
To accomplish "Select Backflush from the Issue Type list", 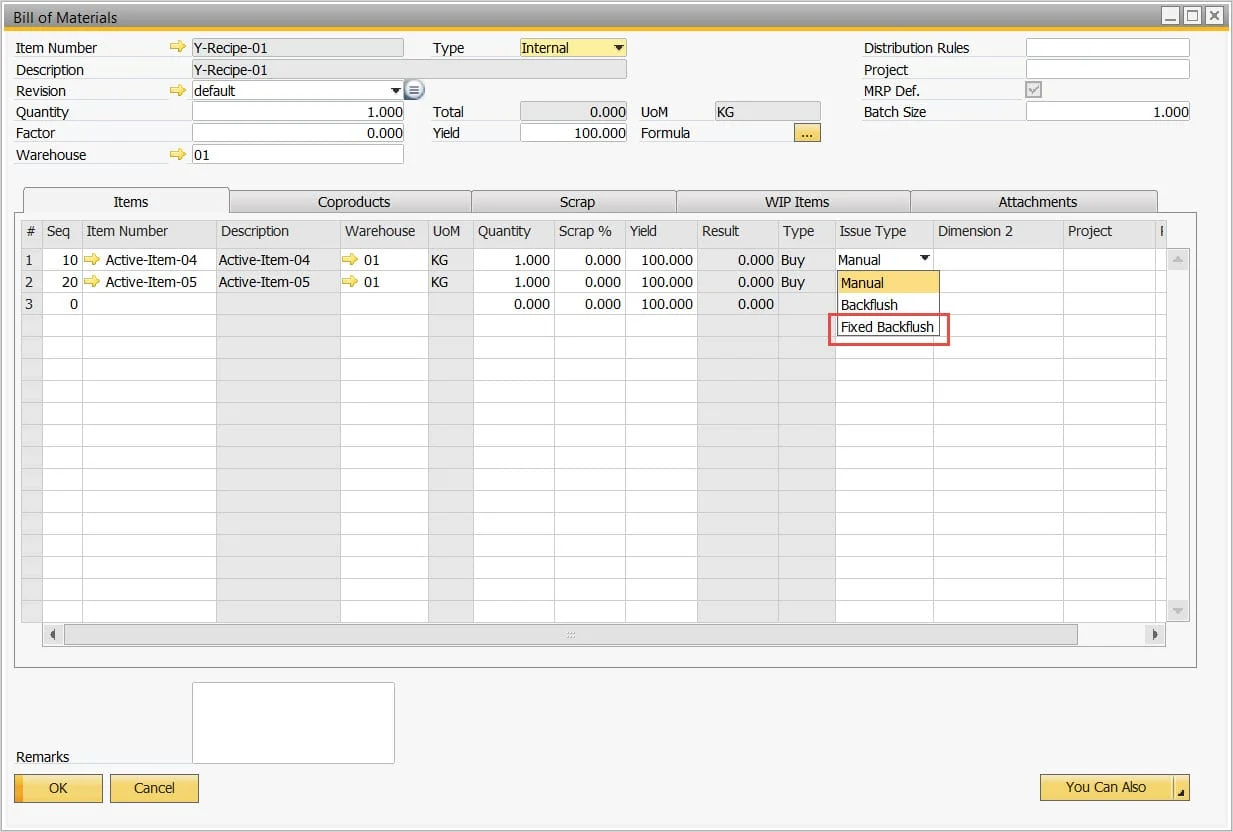I will coord(888,305).
